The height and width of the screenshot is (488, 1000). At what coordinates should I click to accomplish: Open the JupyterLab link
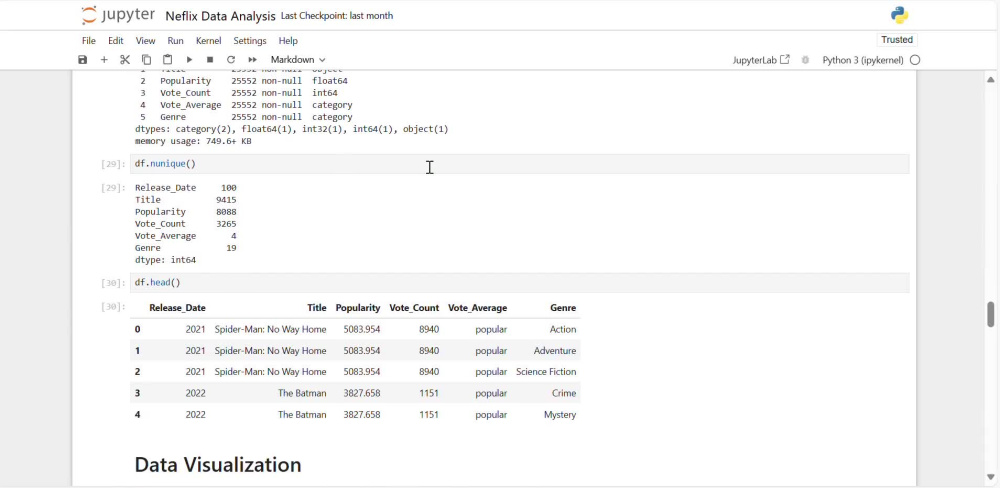coord(761,60)
